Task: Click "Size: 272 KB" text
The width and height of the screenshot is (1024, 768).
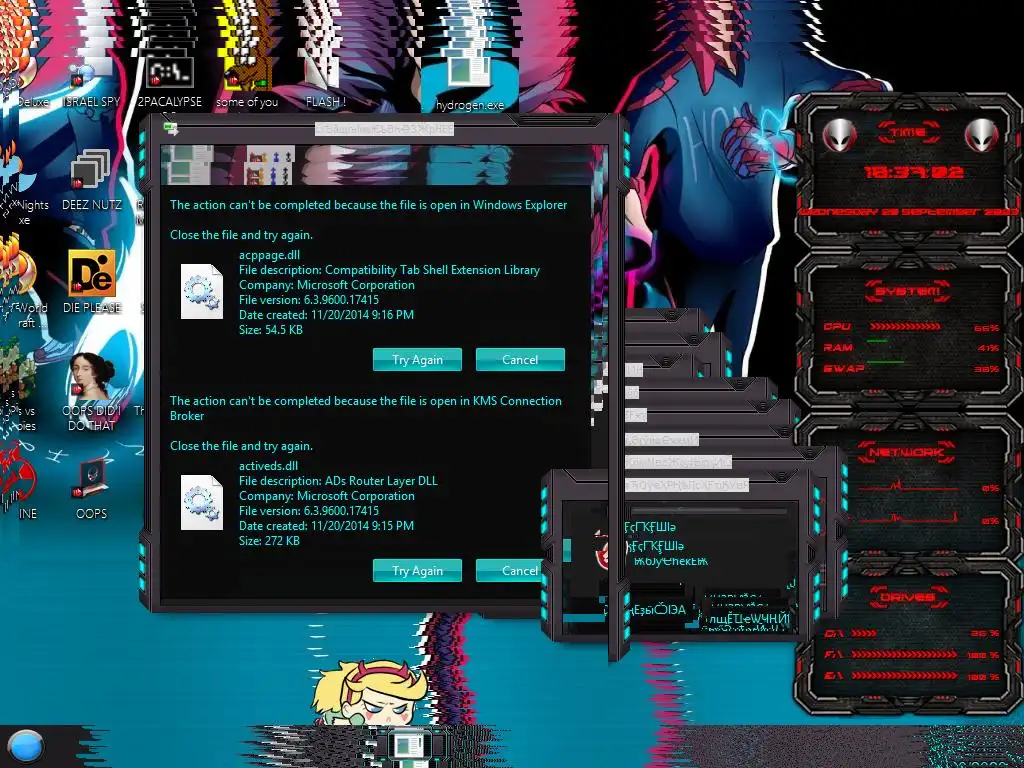Action: [x=269, y=541]
